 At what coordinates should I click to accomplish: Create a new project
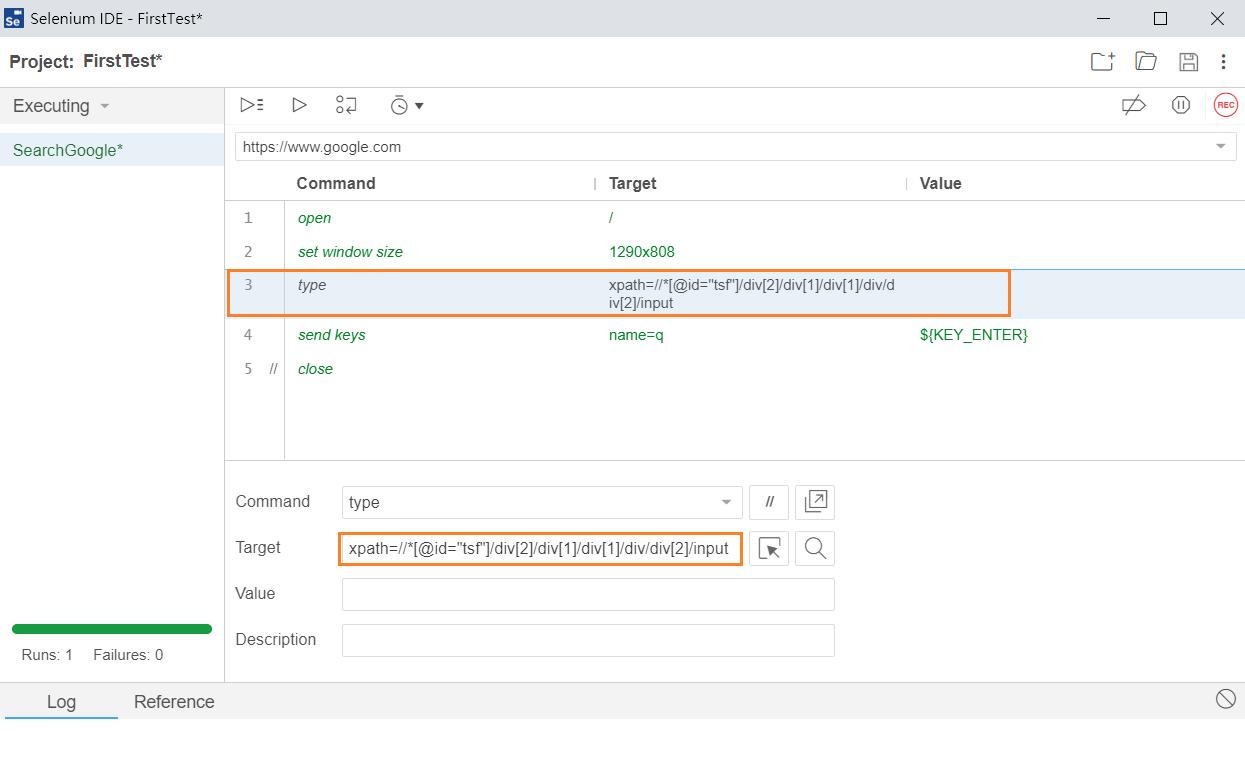pos(1102,62)
